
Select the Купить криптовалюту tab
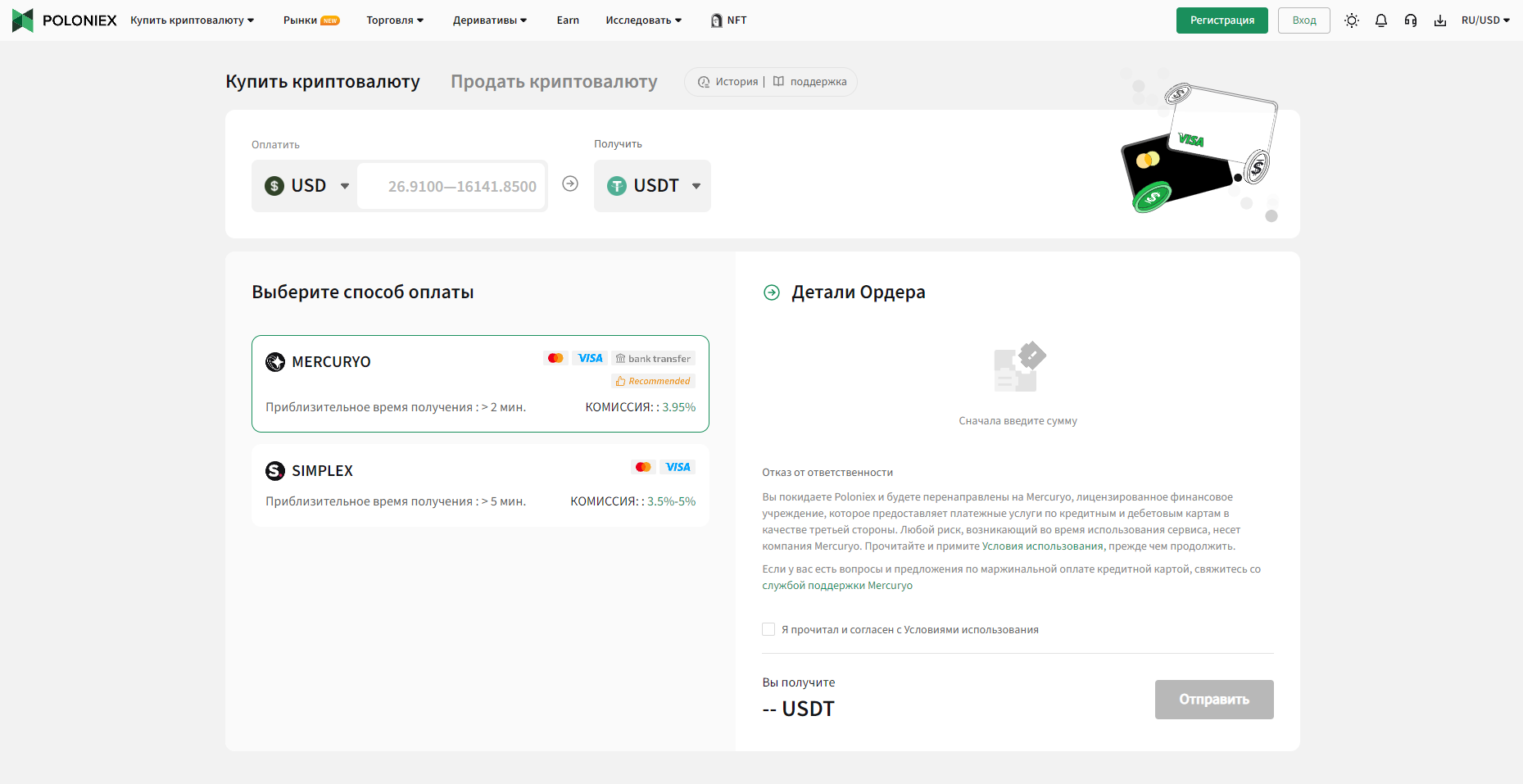[323, 82]
